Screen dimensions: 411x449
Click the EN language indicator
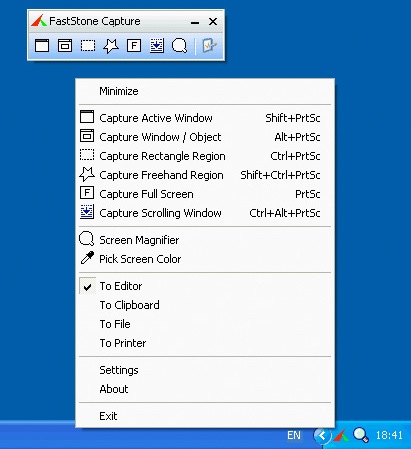pyautogui.click(x=294, y=435)
